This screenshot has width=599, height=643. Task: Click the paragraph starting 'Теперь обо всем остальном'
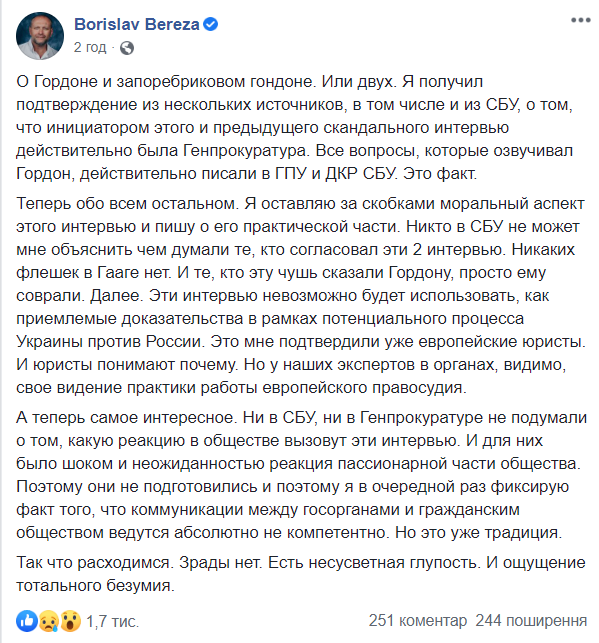[301, 295]
